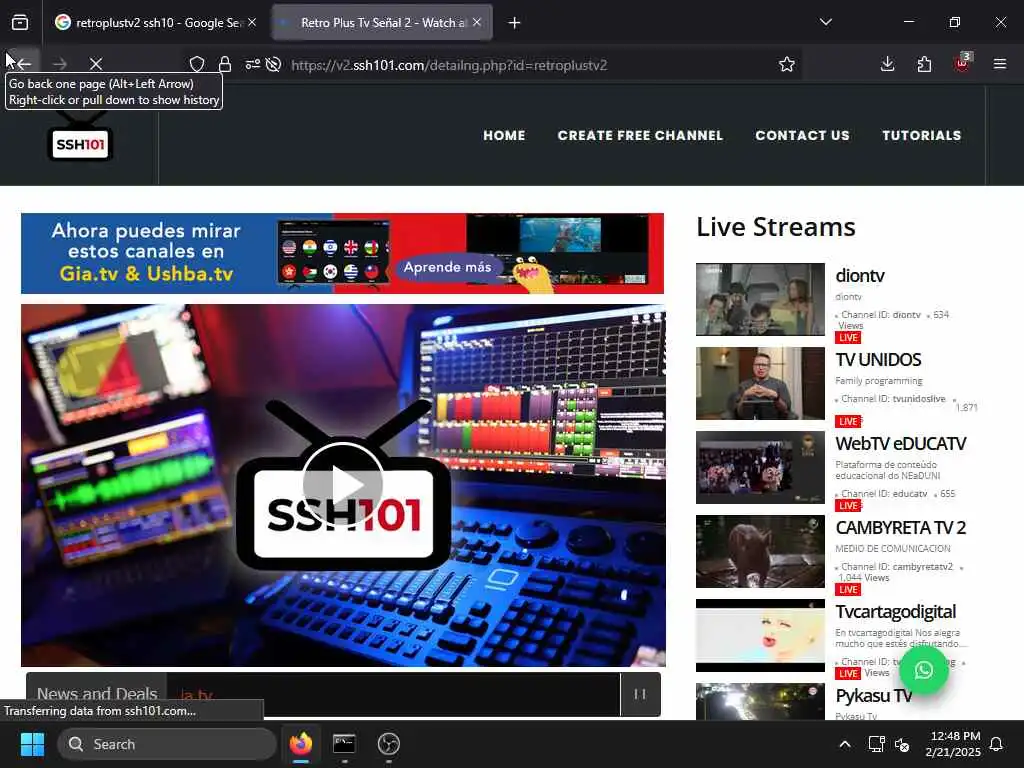Screen dimensions: 1024x768
Task: Open the Firefox application hamburger menu
Action: pos(1000,64)
